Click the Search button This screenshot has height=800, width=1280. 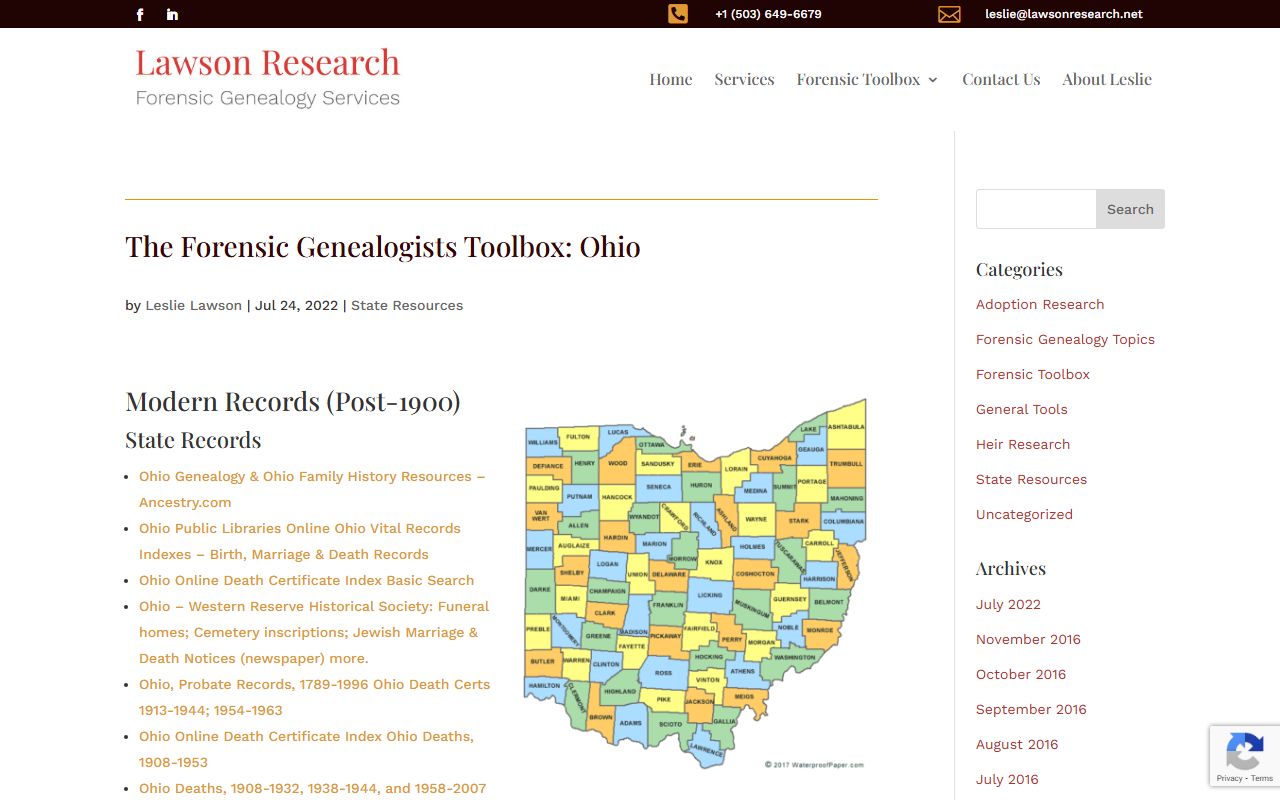1130,209
